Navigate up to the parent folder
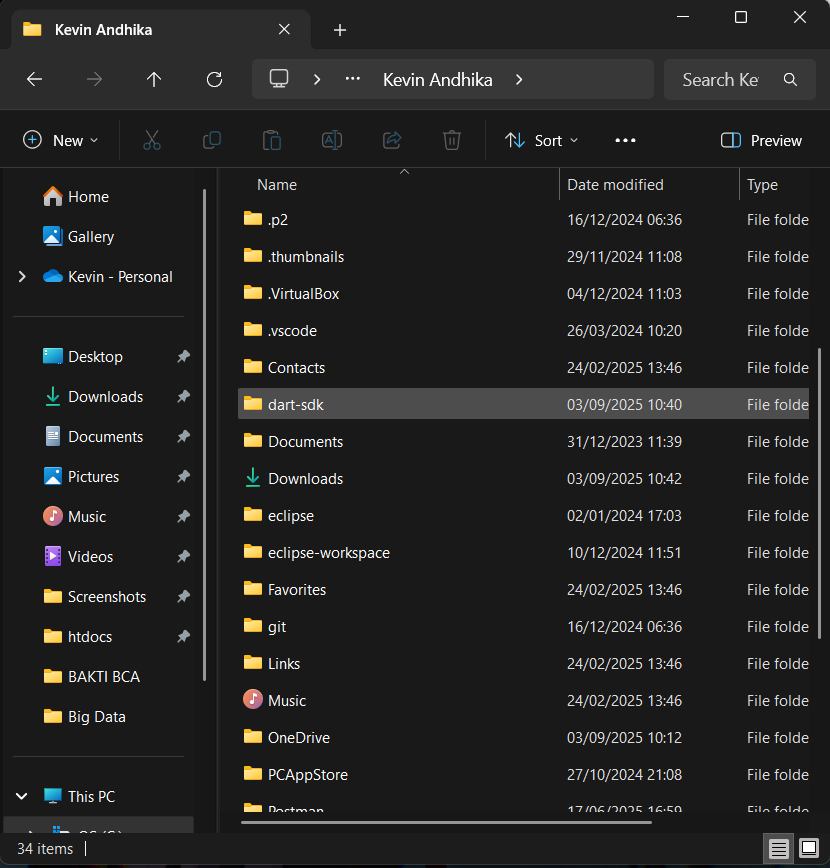 154,79
